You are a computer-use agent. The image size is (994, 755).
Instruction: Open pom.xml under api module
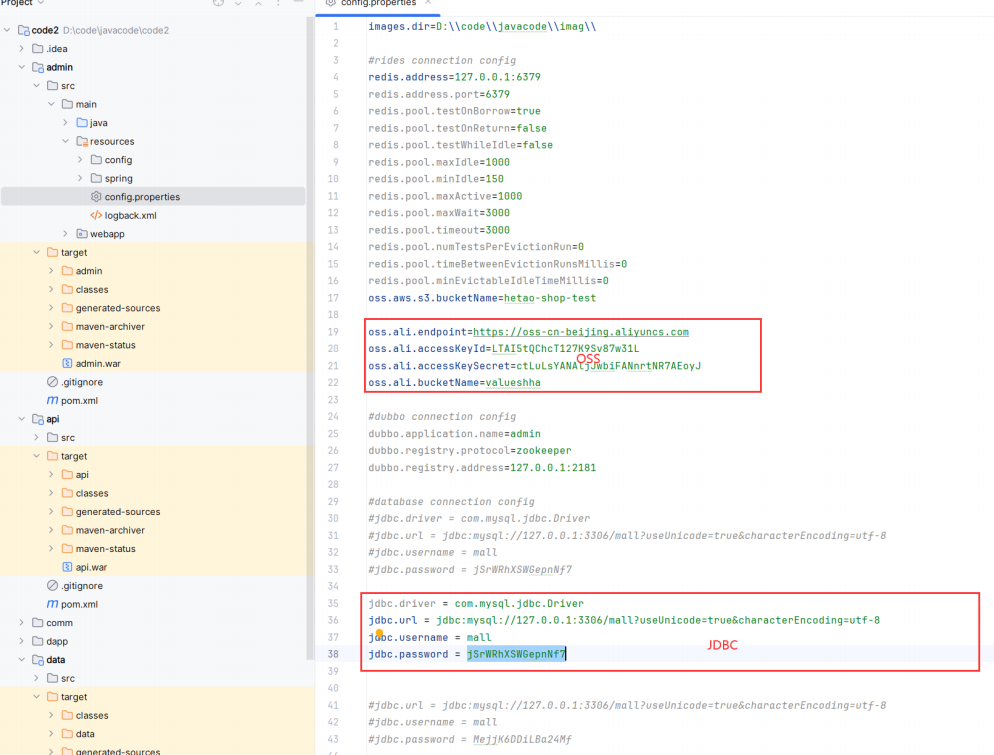tap(79, 603)
